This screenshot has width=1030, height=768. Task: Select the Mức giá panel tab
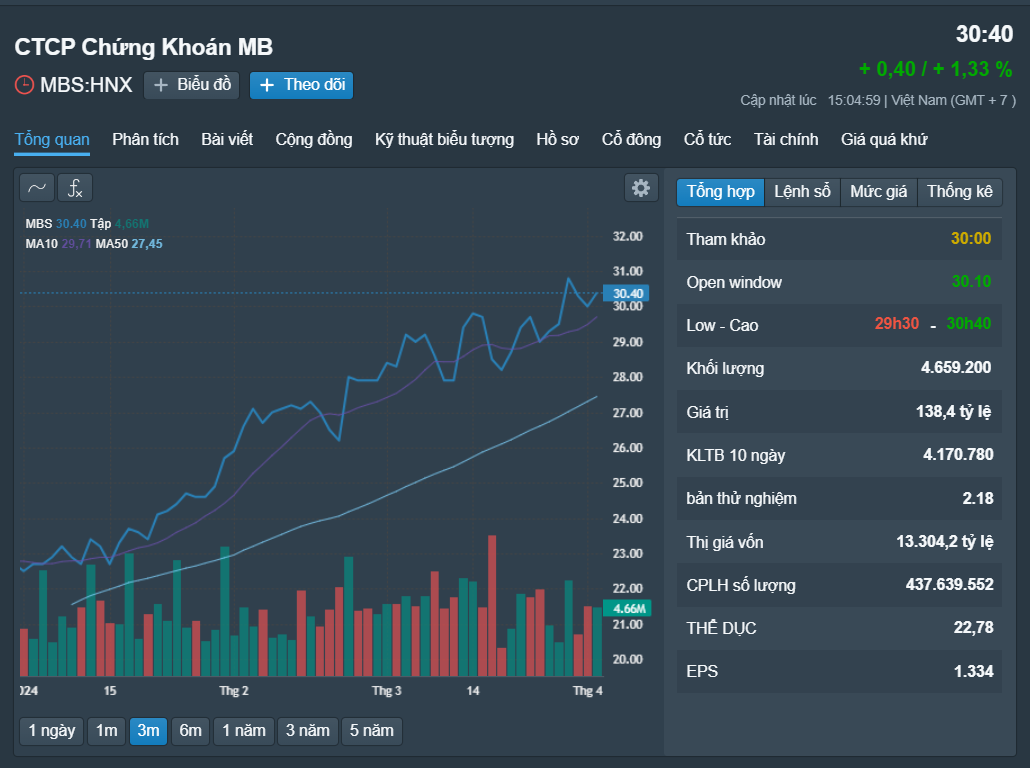878,192
